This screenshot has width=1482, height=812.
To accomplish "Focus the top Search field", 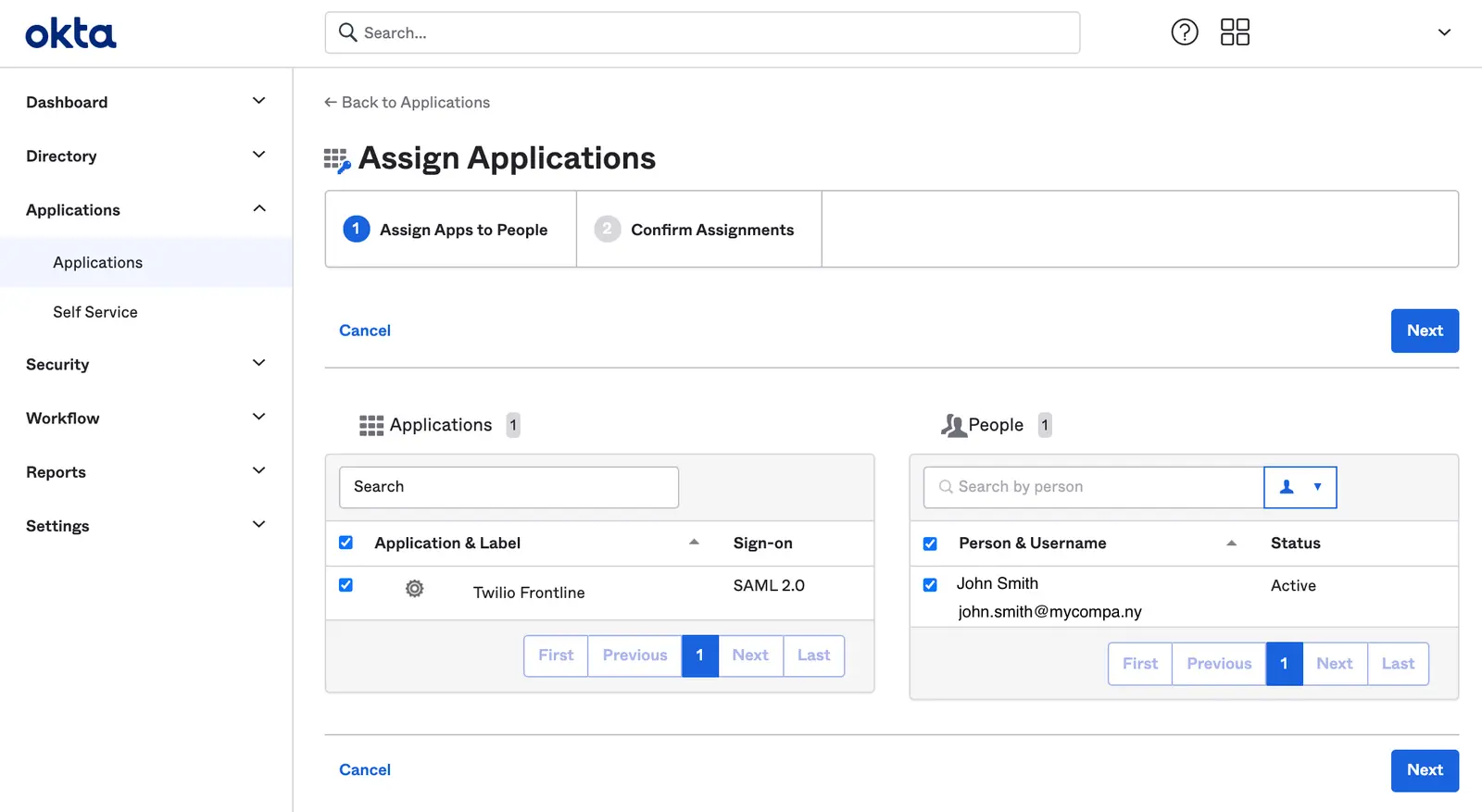I will coord(702,32).
